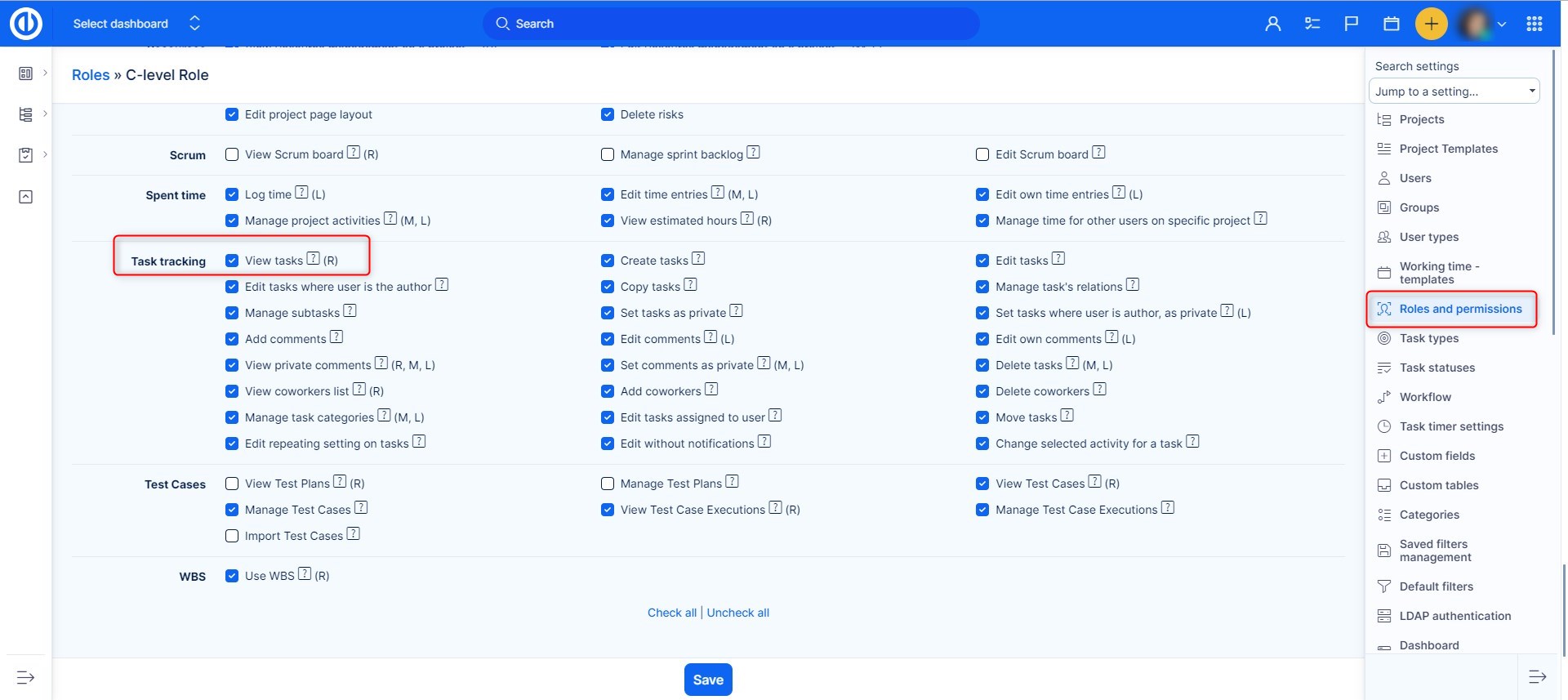Image resolution: width=1568 pixels, height=700 pixels.
Task: Click the Easy Project logo icon
Action: (25, 24)
